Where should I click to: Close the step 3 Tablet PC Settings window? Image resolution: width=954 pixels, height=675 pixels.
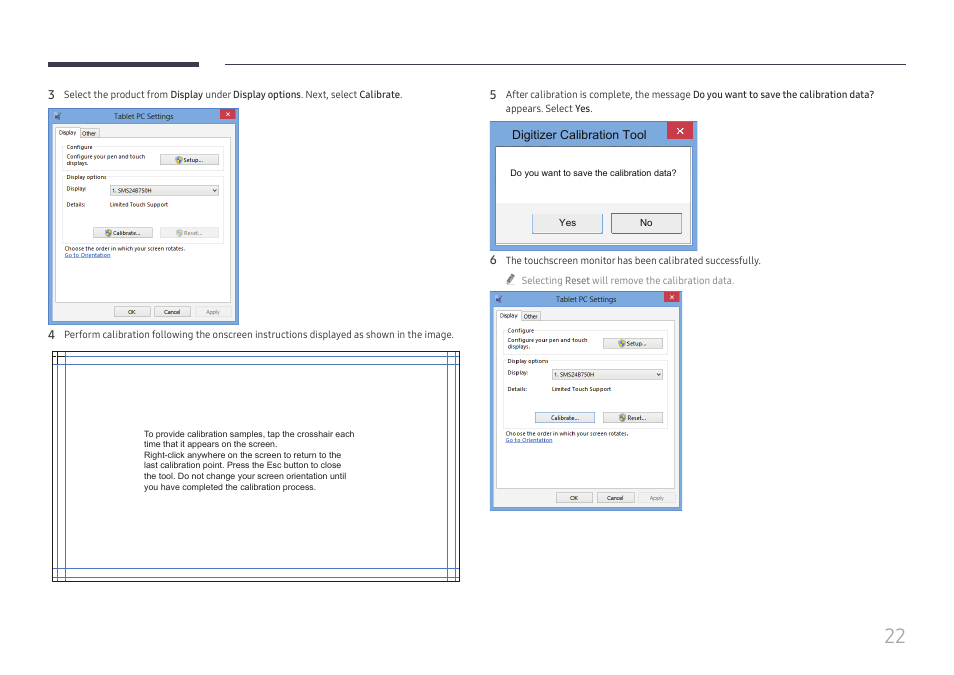coord(228,114)
